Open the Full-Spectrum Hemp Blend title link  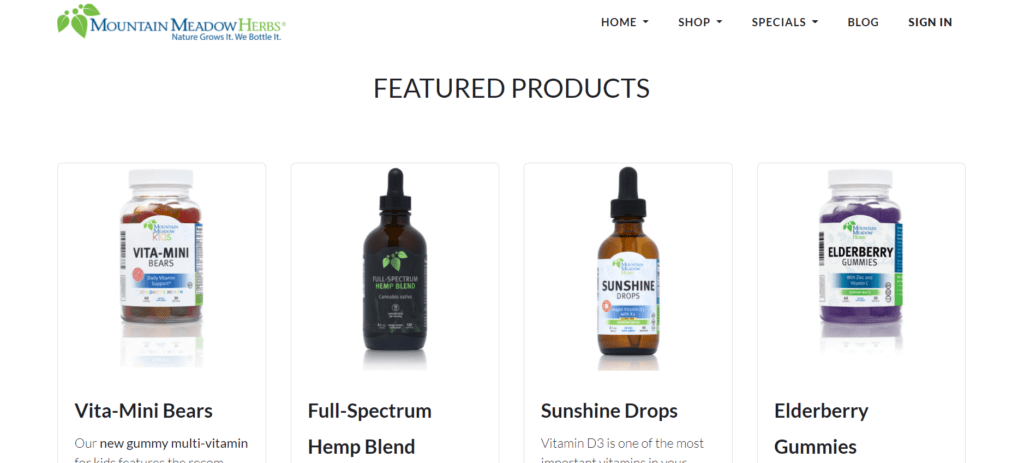pyautogui.click(x=370, y=428)
